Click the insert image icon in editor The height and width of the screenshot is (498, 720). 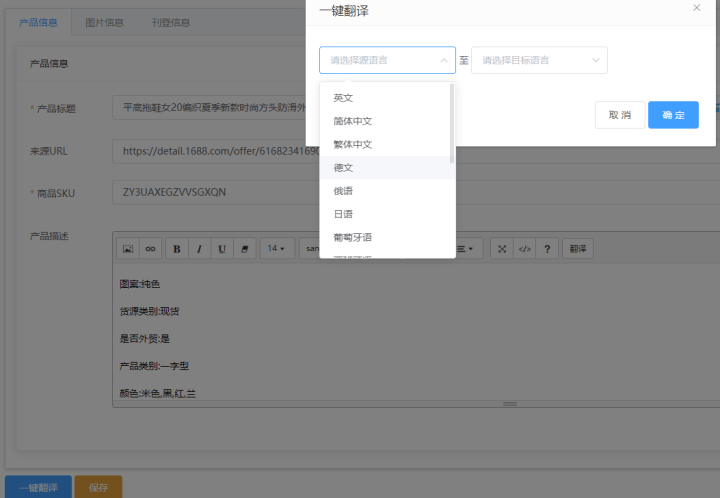[x=128, y=249]
